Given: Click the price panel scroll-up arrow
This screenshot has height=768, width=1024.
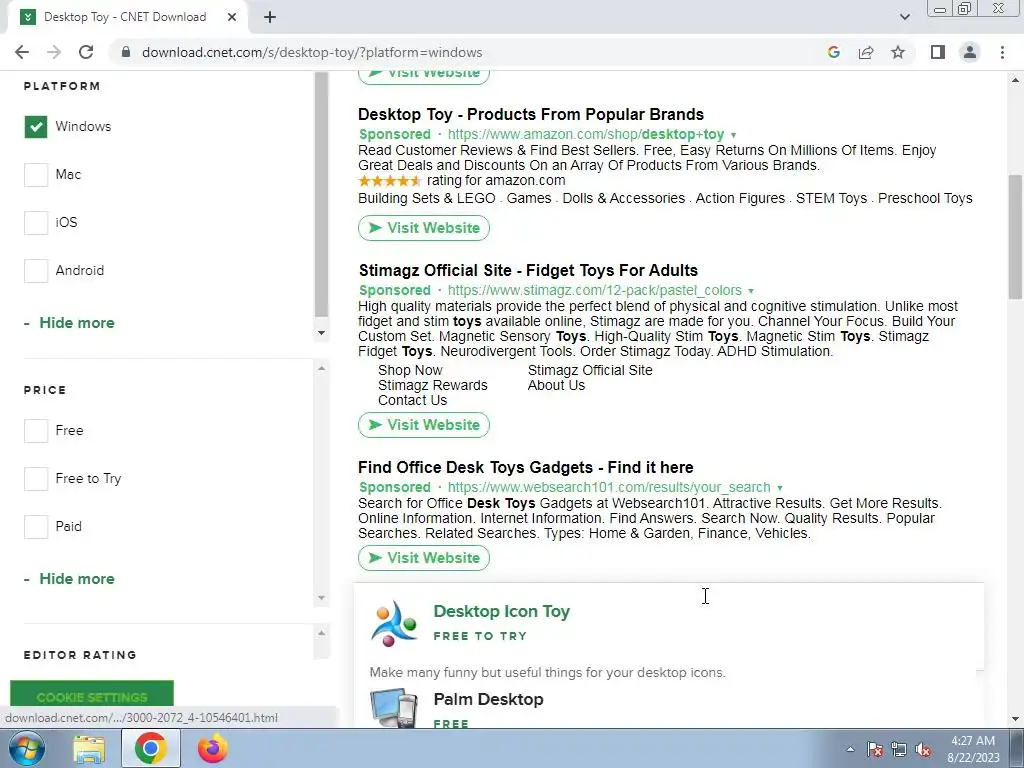Looking at the screenshot, I should pos(321,368).
